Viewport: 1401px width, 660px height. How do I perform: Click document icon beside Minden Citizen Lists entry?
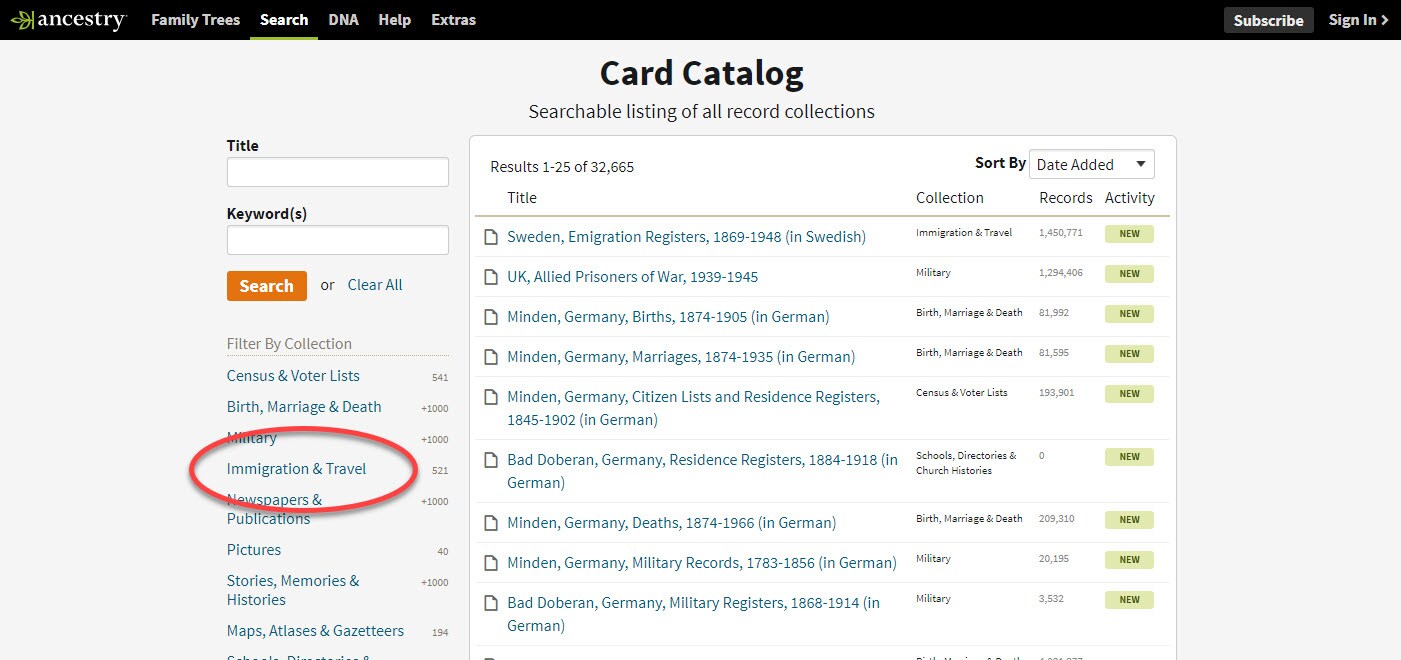[x=491, y=397]
